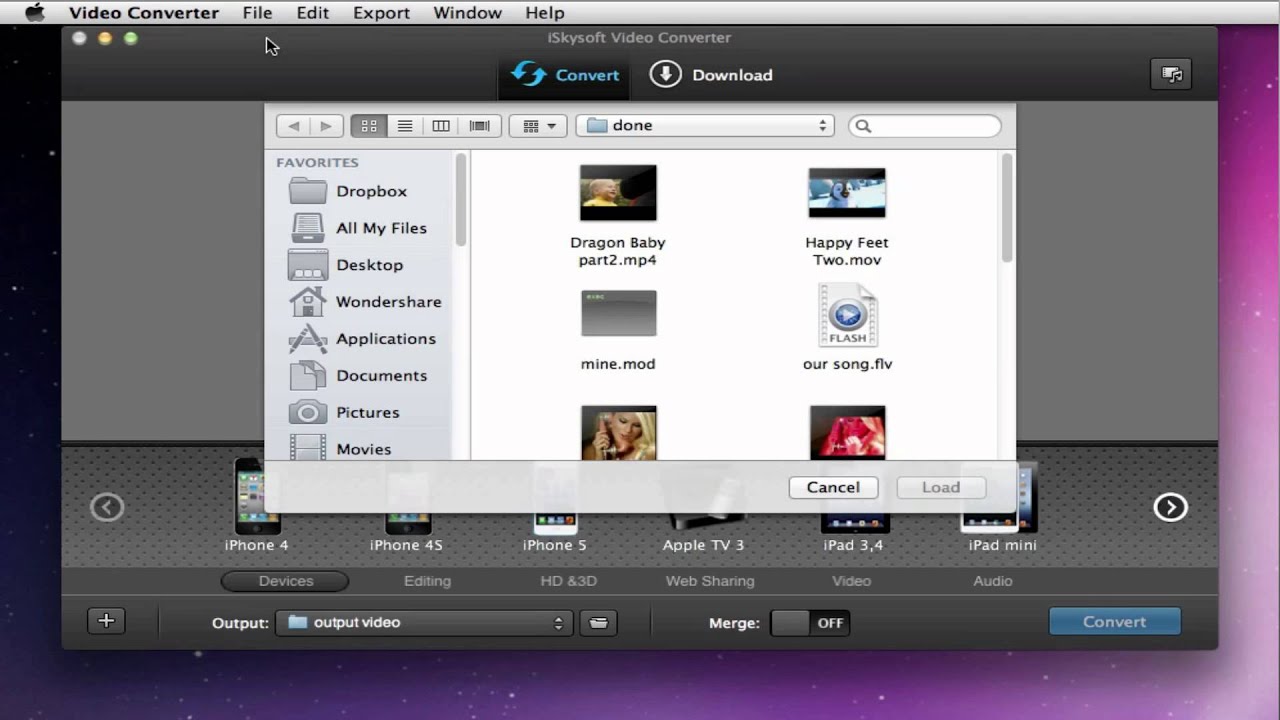Open the Window menu
Screen dimensions: 1280x720
click(467, 13)
